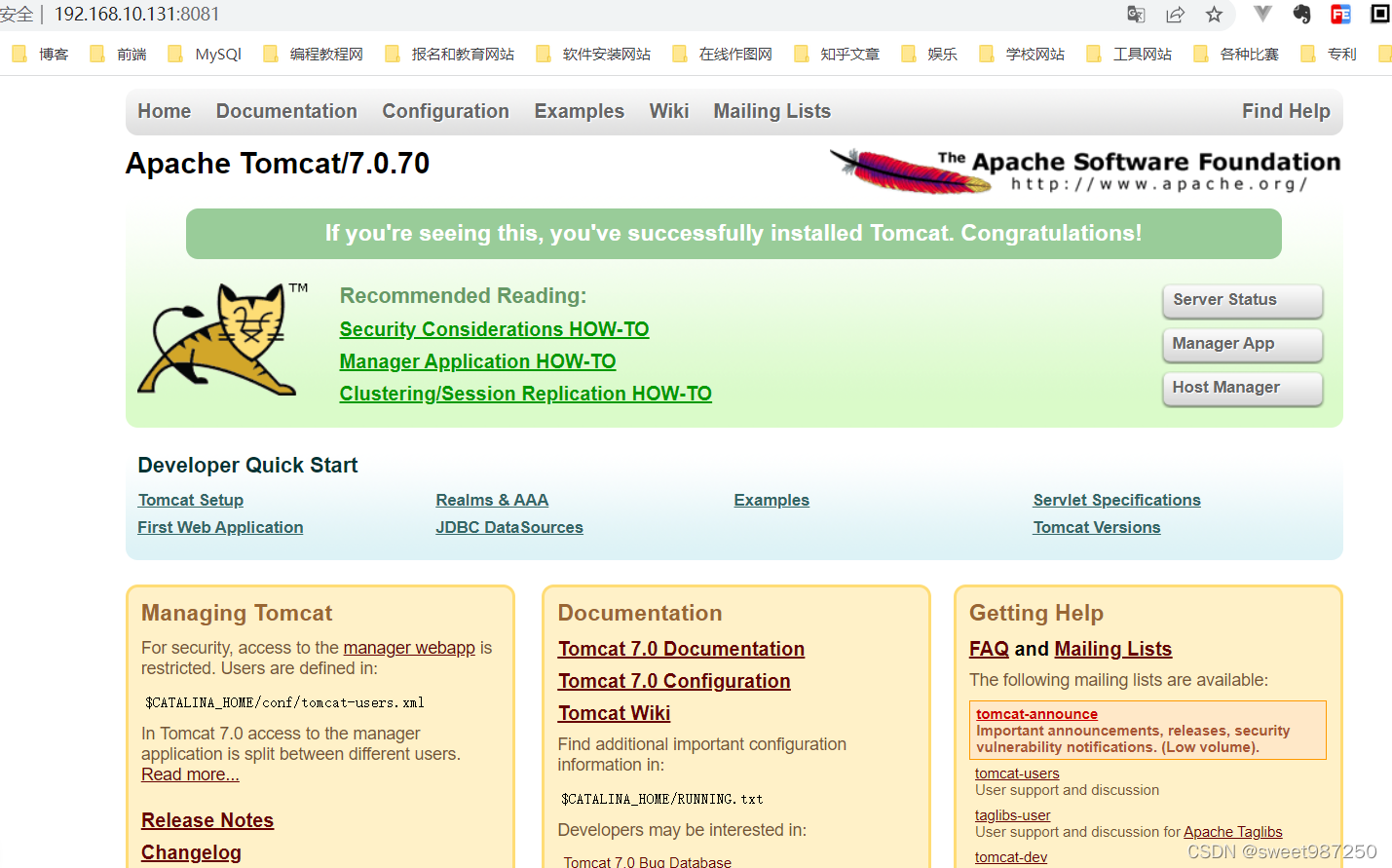
Task: Open the Evernote elephant extension
Action: click(x=1301, y=14)
